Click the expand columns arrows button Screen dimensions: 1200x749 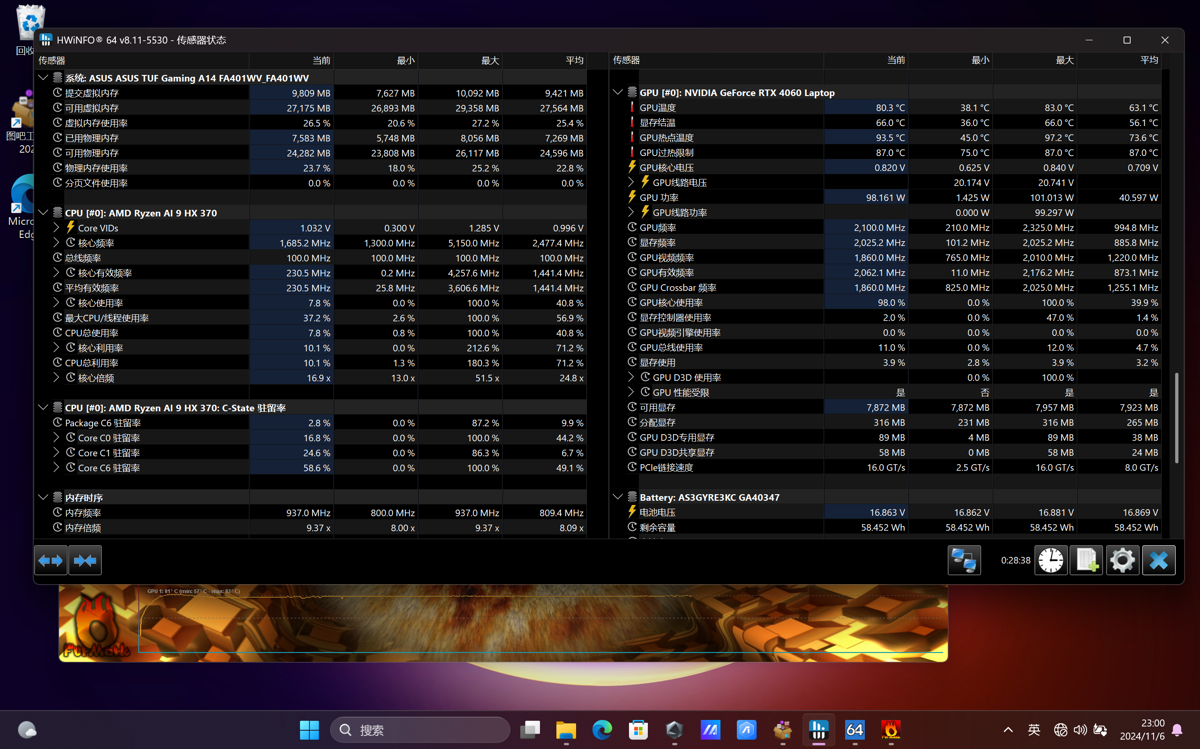coord(51,561)
